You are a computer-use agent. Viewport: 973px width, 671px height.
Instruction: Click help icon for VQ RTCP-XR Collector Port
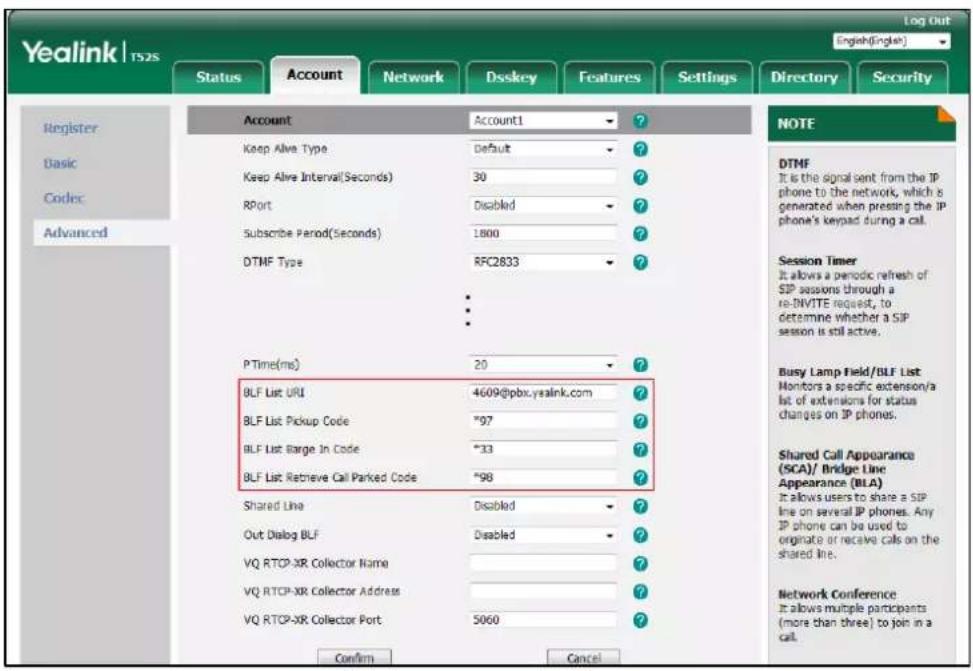(x=640, y=620)
